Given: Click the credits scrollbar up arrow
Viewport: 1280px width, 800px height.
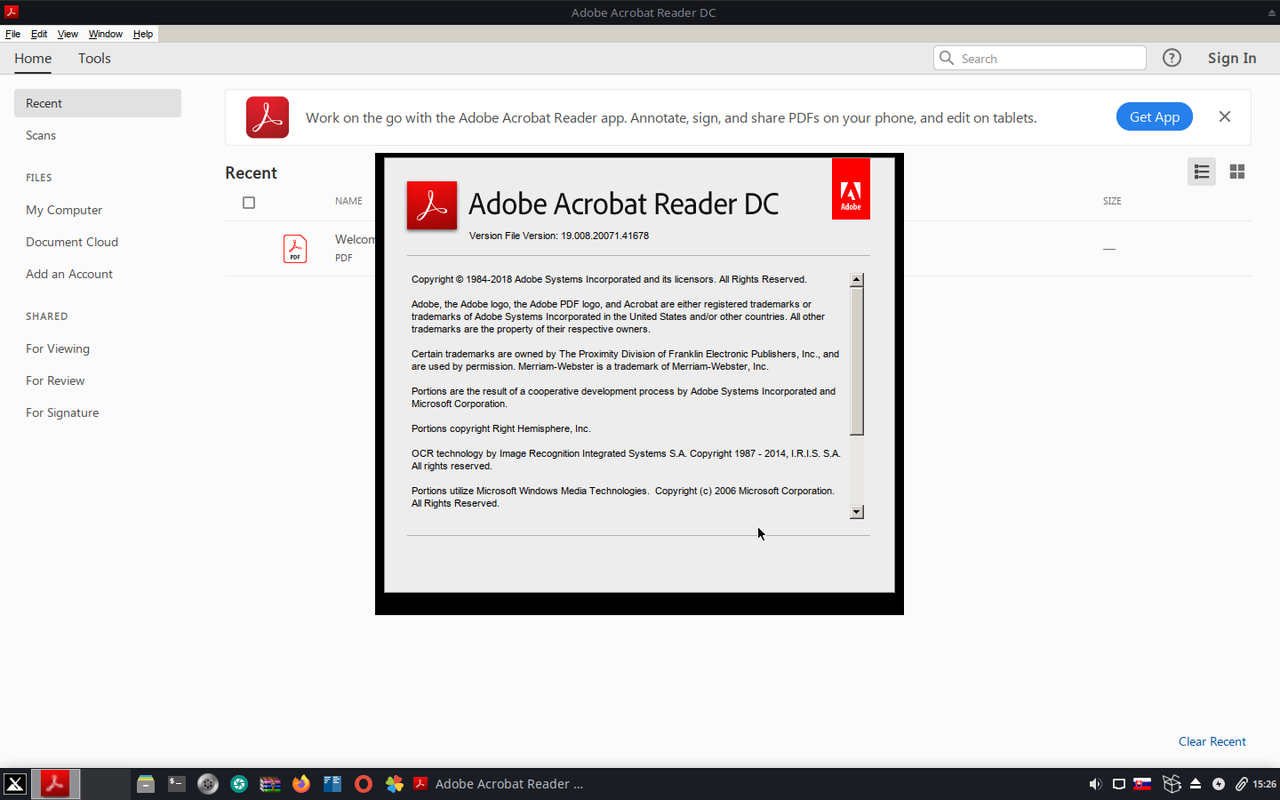Looking at the screenshot, I should (857, 280).
